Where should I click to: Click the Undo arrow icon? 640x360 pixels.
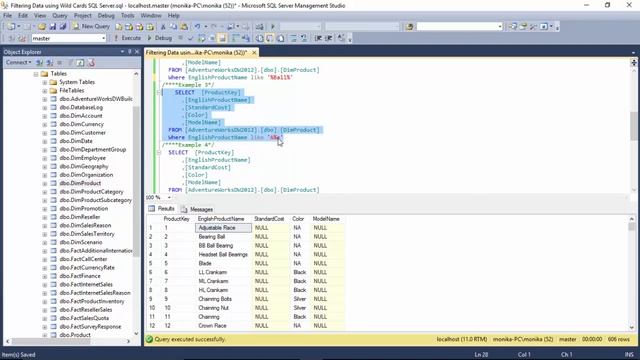point(198,27)
